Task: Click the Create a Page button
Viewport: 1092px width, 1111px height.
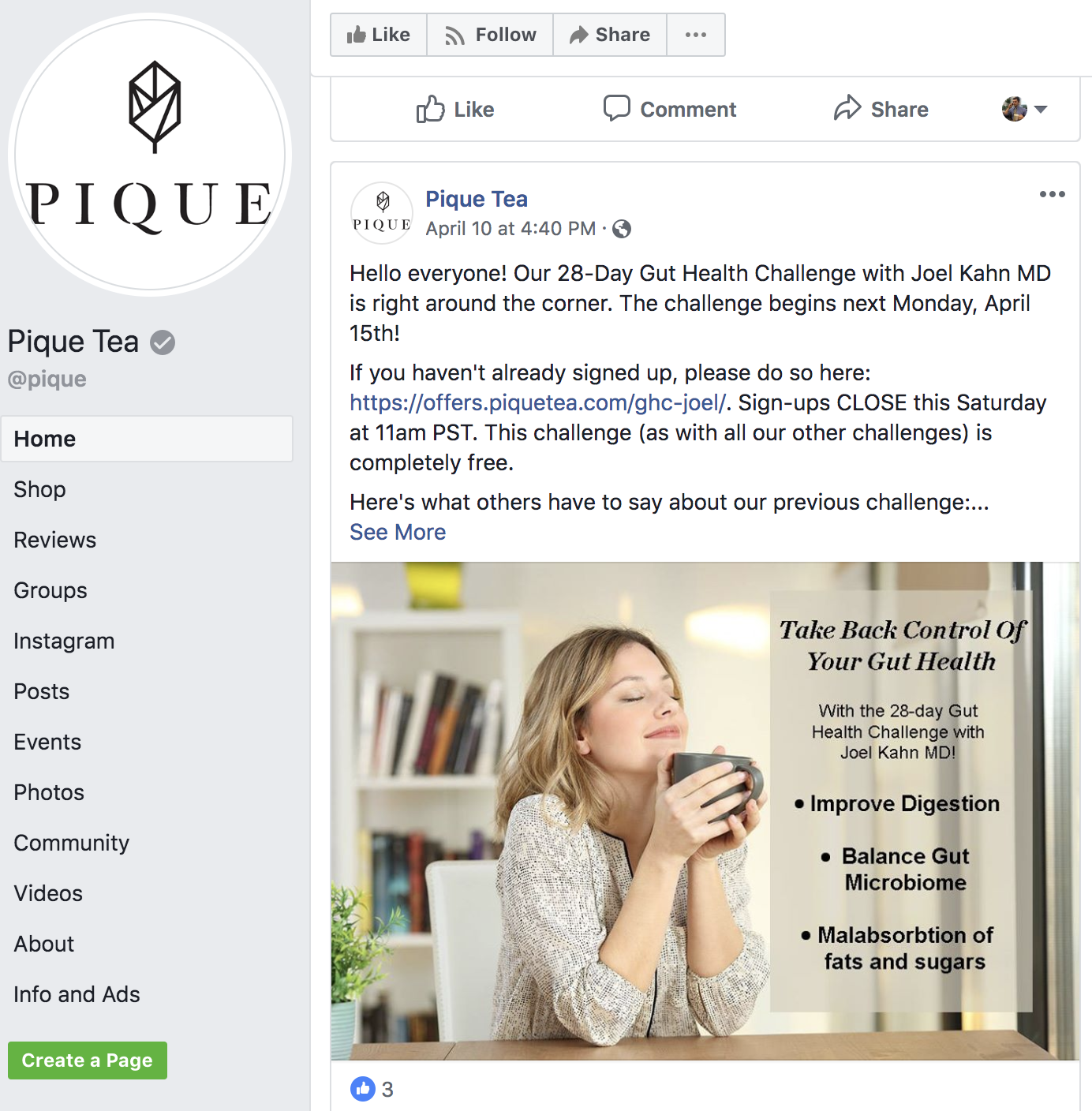Action: click(x=88, y=1060)
